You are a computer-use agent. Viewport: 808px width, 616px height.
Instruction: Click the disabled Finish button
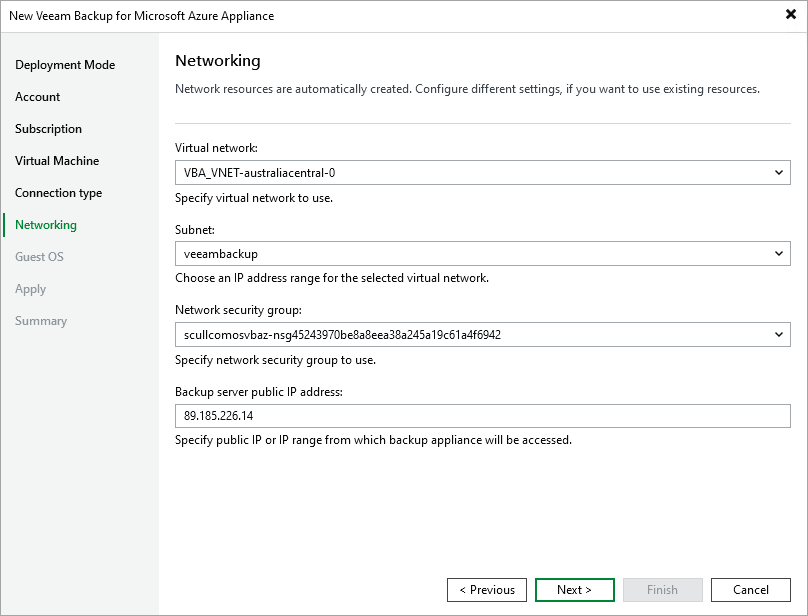pyautogui.click(x=663, y=590)
